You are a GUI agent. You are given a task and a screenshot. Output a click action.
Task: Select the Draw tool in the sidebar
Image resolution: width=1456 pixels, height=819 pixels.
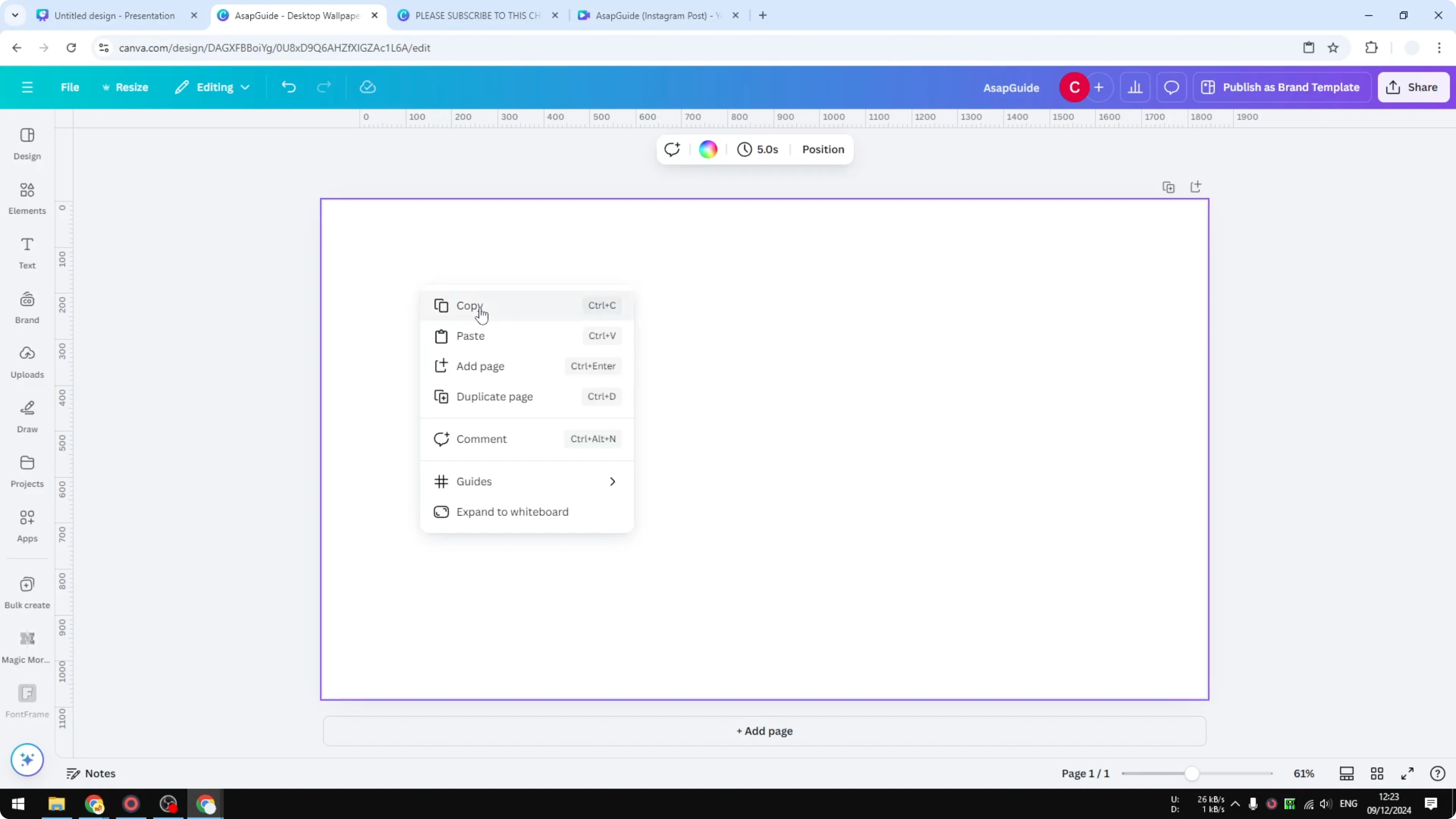[x=27, y=416]
